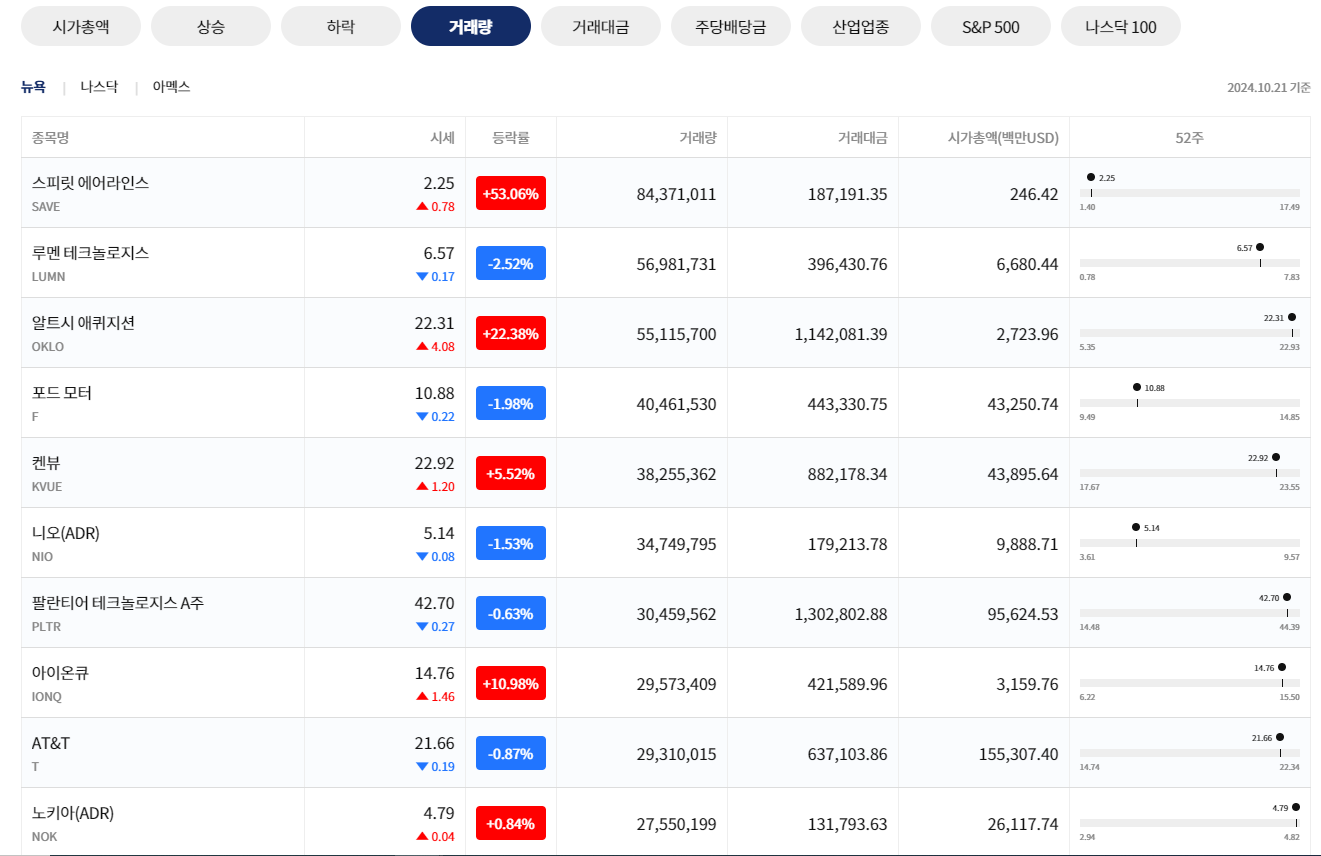Viewport: 1321px width, 856px height.
Task: Click the -2.52% change badge
Action: [x=511, y=263]
